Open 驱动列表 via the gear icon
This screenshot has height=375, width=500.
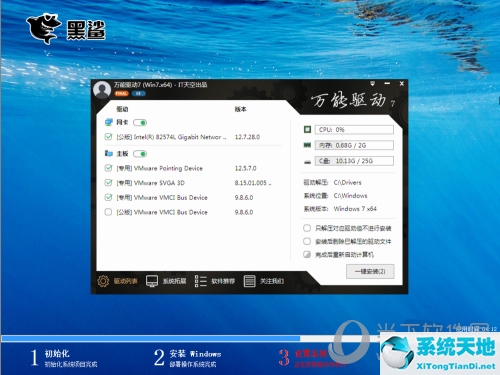click(103, 281)
